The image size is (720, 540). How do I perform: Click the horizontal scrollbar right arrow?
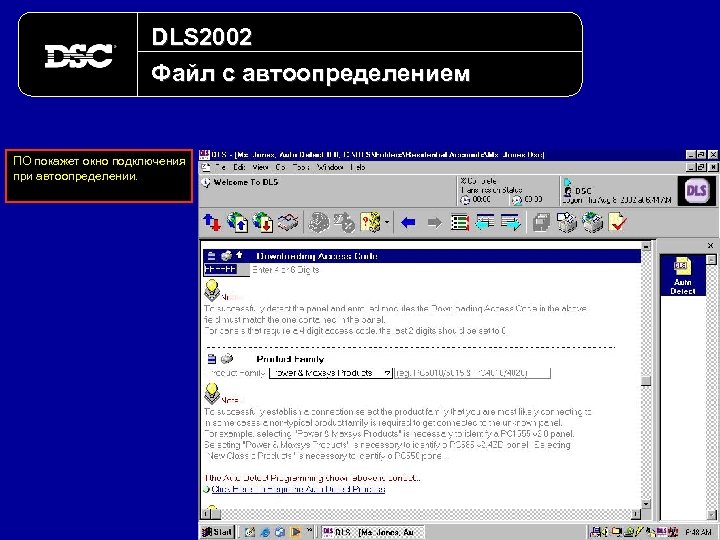636,514
